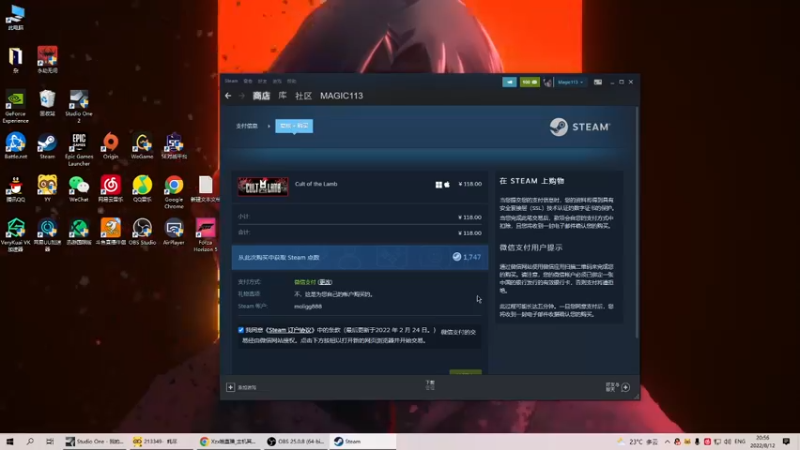Open the Cult of the Lamb game thumbnail
This screenshot has width=800, height=450.
tap(263, 186)
